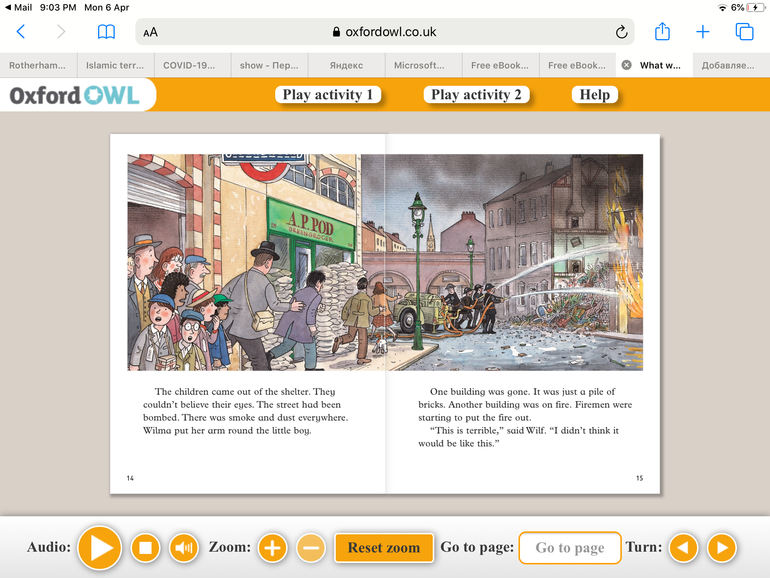
Task: Reload the page in Safari
Action: [621, 32]
